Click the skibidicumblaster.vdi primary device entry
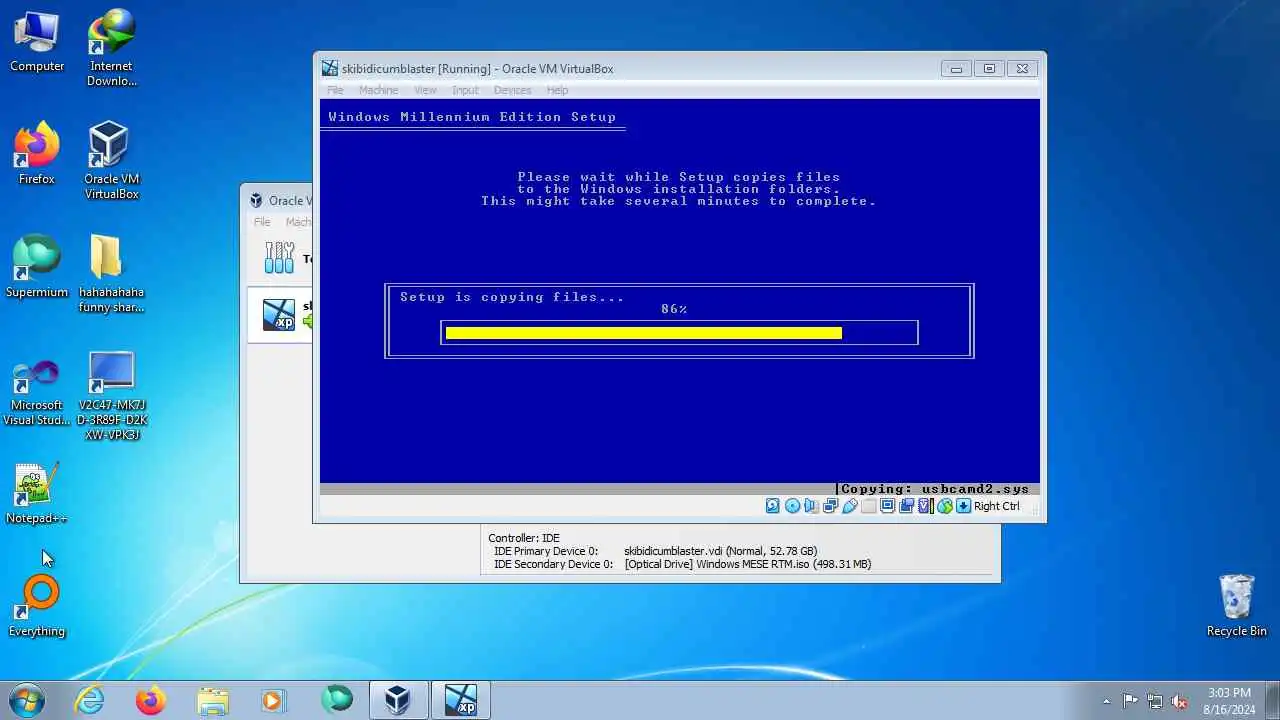The height and width of the screenshot is (720, 1280). click(x=720, y=551)
